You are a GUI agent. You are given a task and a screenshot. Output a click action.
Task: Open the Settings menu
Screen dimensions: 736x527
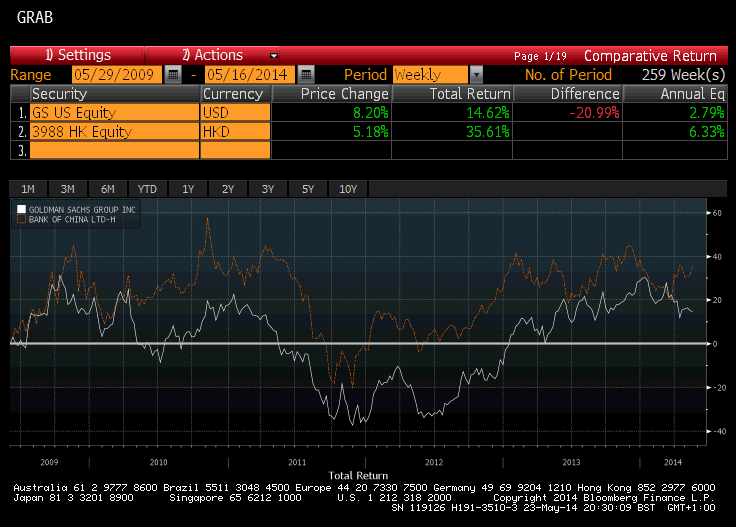(x=77, y=55)
